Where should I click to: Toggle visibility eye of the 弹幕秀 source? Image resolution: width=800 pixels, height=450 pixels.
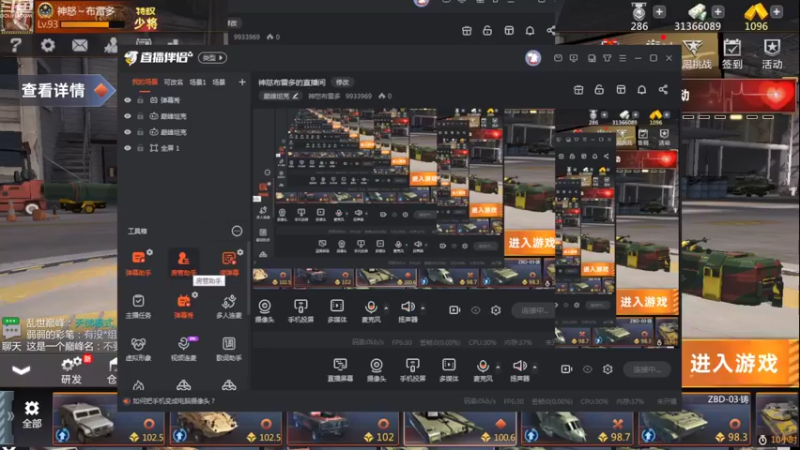click(x=128, y=101)
